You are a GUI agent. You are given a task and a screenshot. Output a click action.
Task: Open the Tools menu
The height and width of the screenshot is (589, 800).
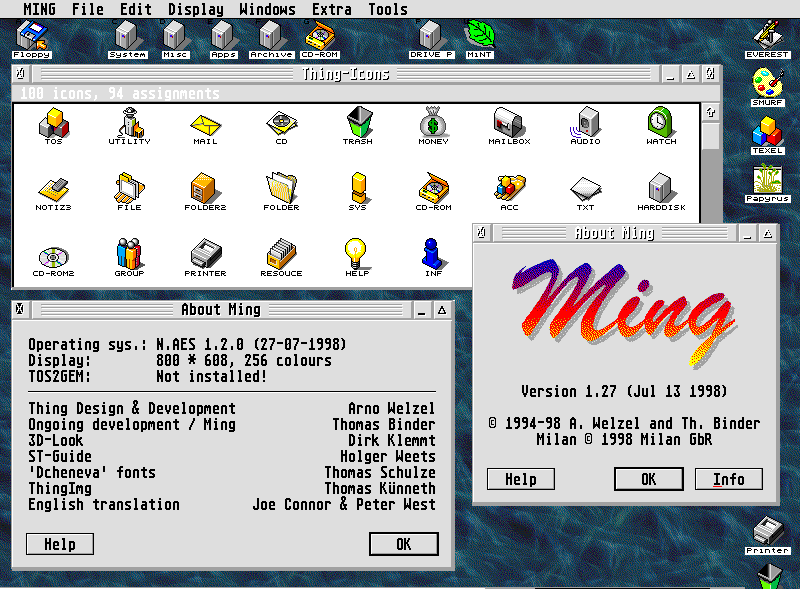pyautogui.click(x=388, y=9)
